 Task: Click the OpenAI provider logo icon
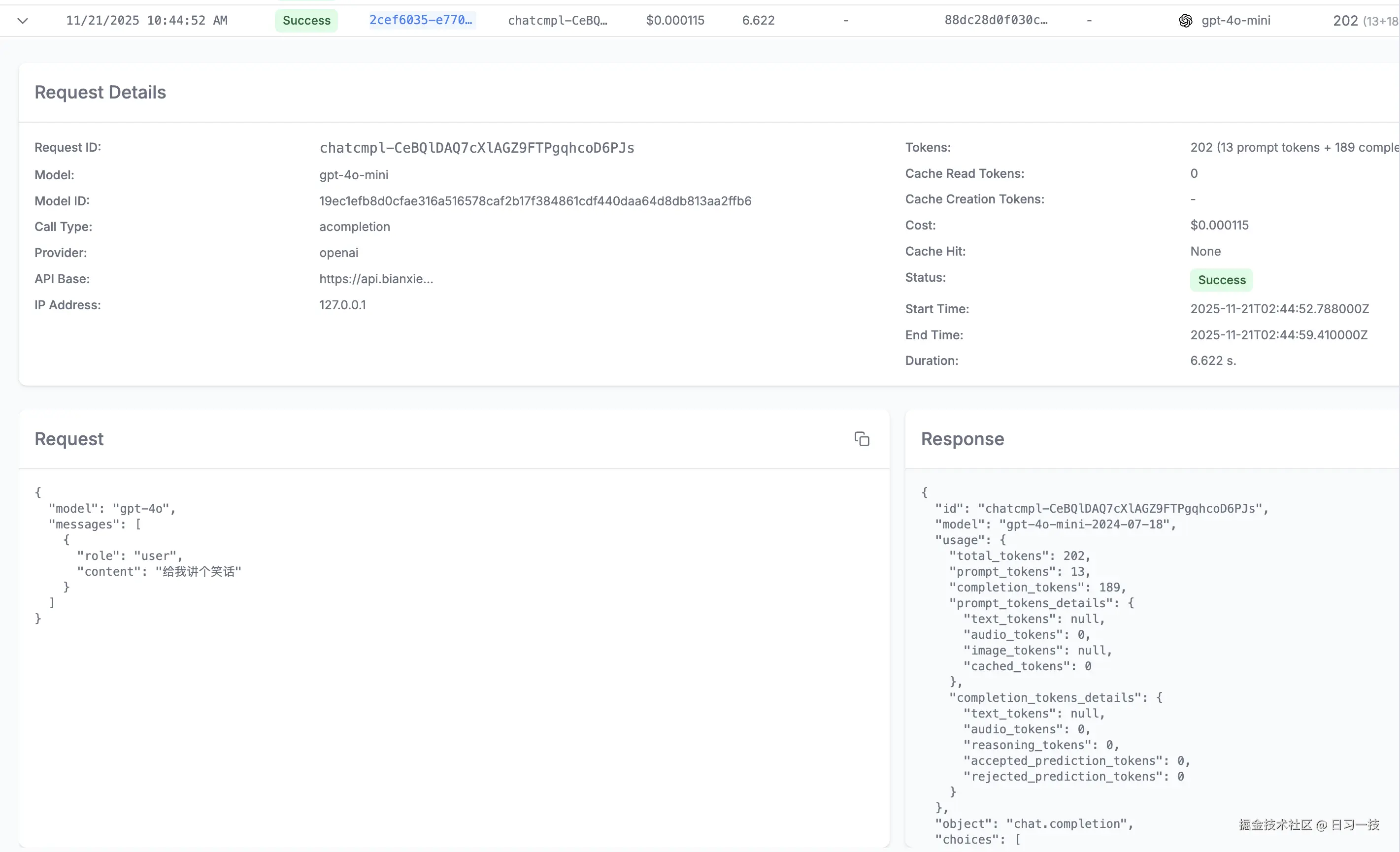(x=1185, y=21)
